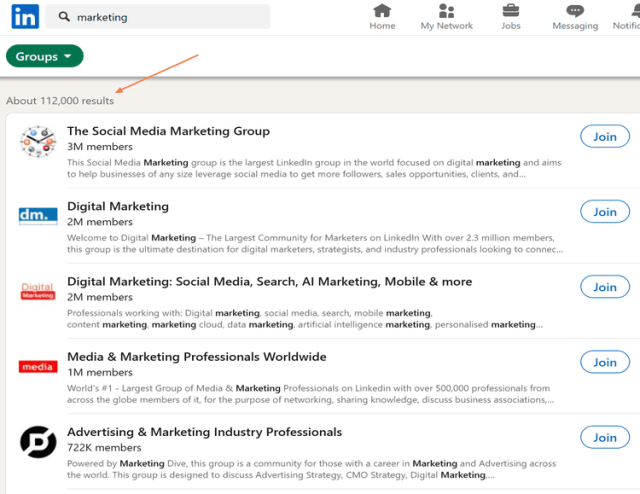Image resolution: width=640 pixels, height=494 pixels.
Task: Join the Digital Marketing 2.3 million group
Action: coord(605,211)
